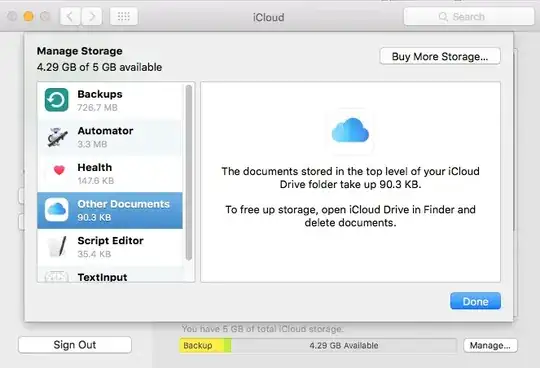Viewport: 540px width, 368px height.
Task: Go forward with the right arrow button
Action: click(x=92, y=16)
